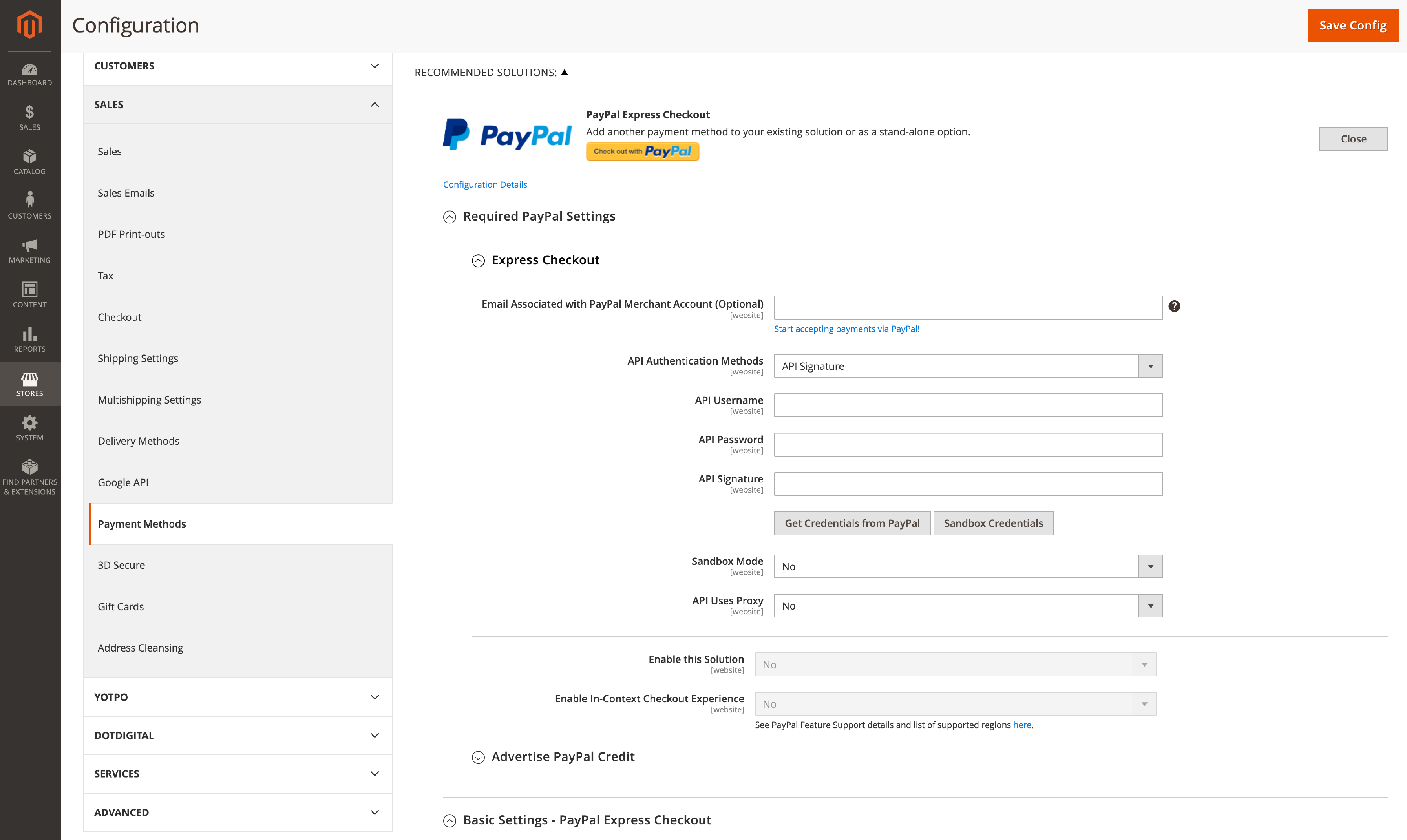The width and height of the screenshot is (1407, 840).
Task: Open the API Uses Proxy dropdown
Action: 968,606
